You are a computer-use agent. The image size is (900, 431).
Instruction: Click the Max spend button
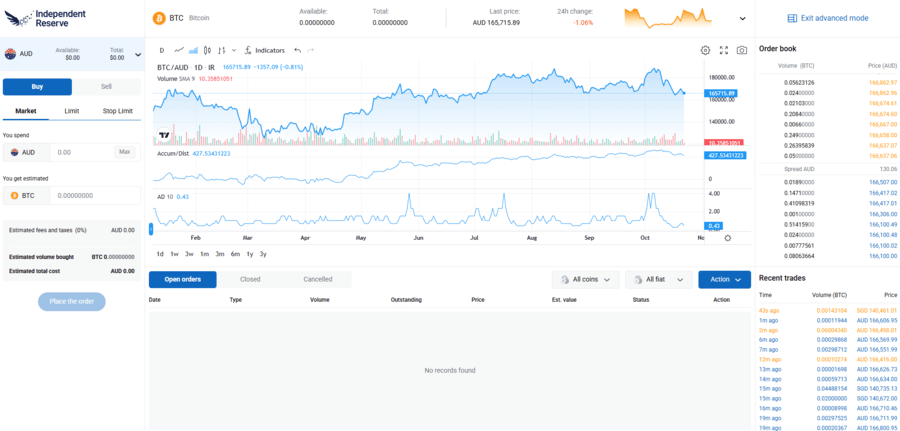point(125,152)
